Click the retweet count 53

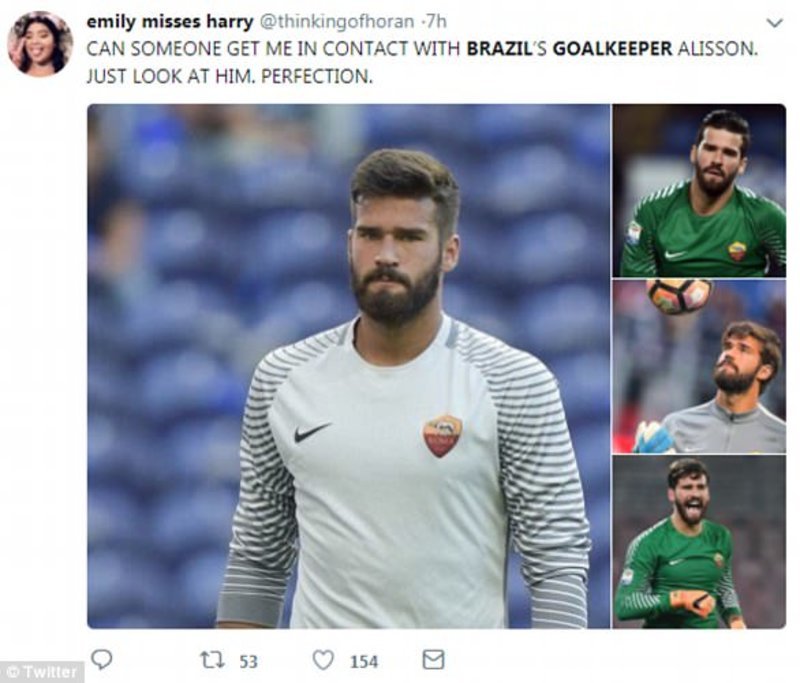click(x=248, y=661)
